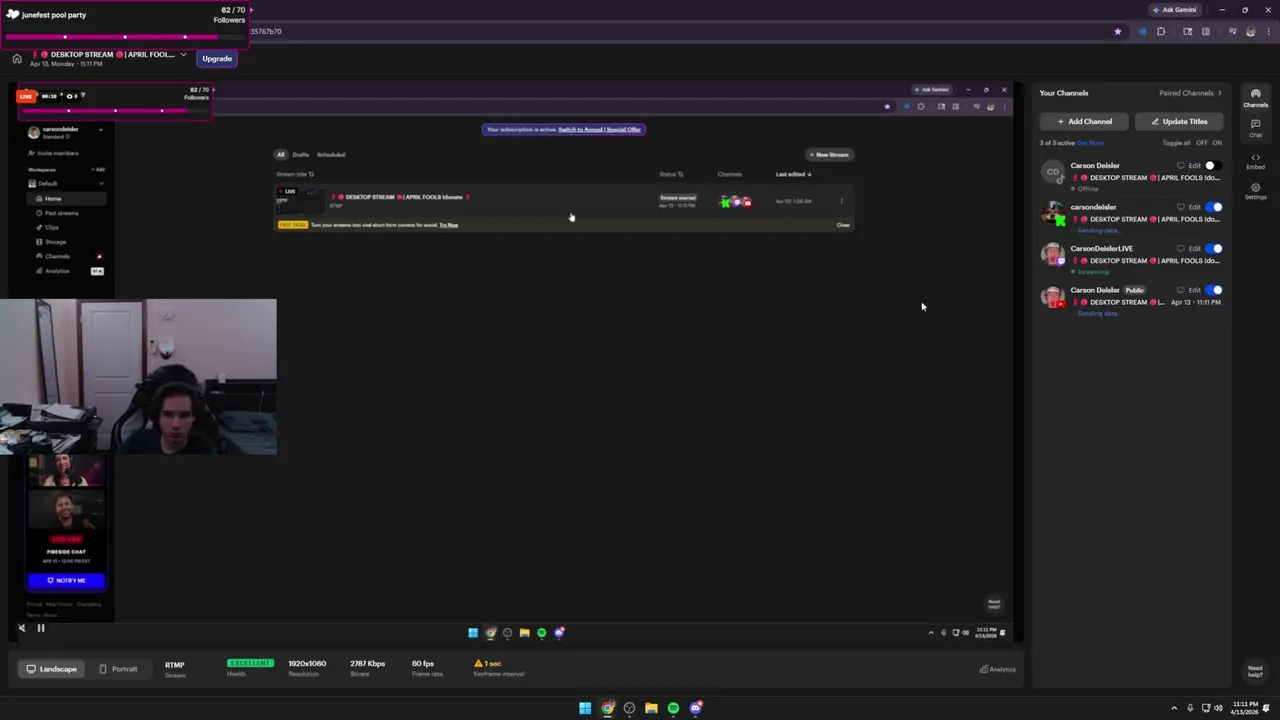Edit the CarsonDeislerLIVE channel

pyautogui.click(x=1194, y=249)
